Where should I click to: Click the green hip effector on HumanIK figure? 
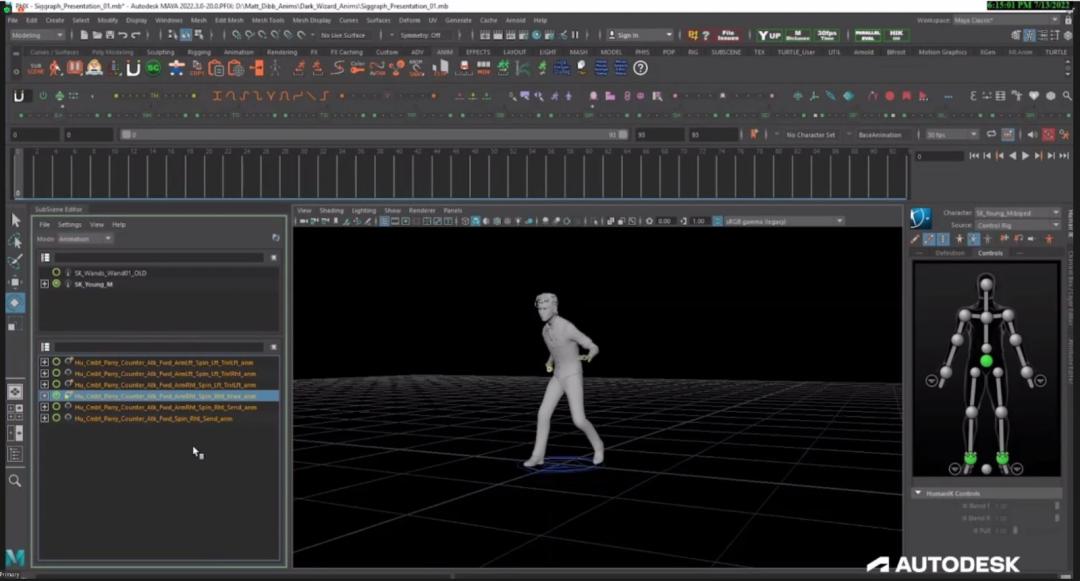986,360
